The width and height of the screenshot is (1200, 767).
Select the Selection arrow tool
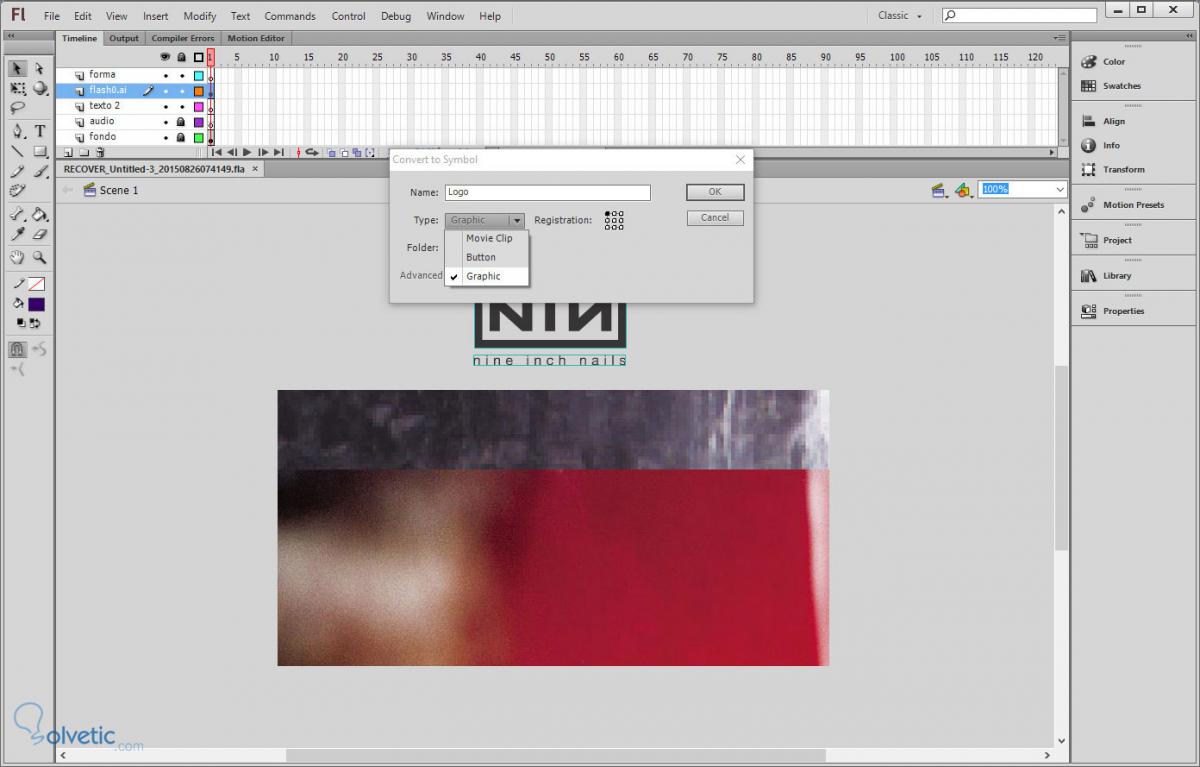coord(18,69)
